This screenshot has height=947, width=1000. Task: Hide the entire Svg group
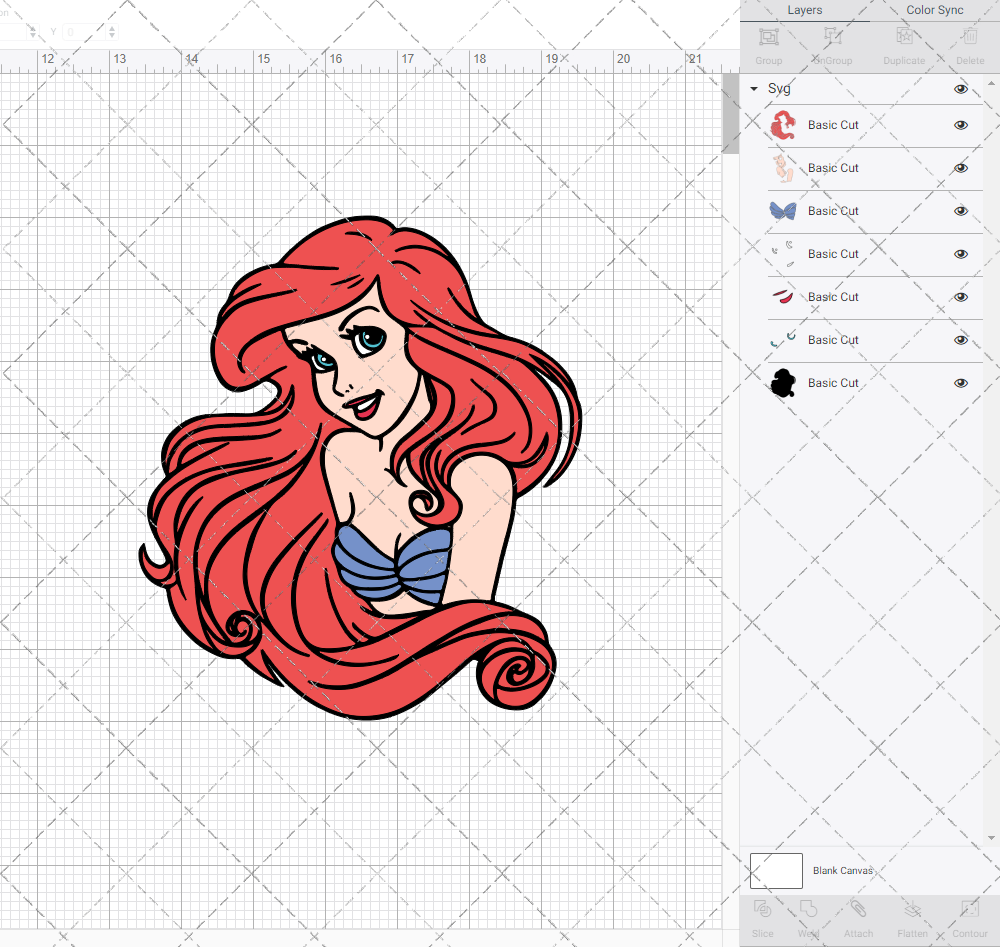click(960, 89)
